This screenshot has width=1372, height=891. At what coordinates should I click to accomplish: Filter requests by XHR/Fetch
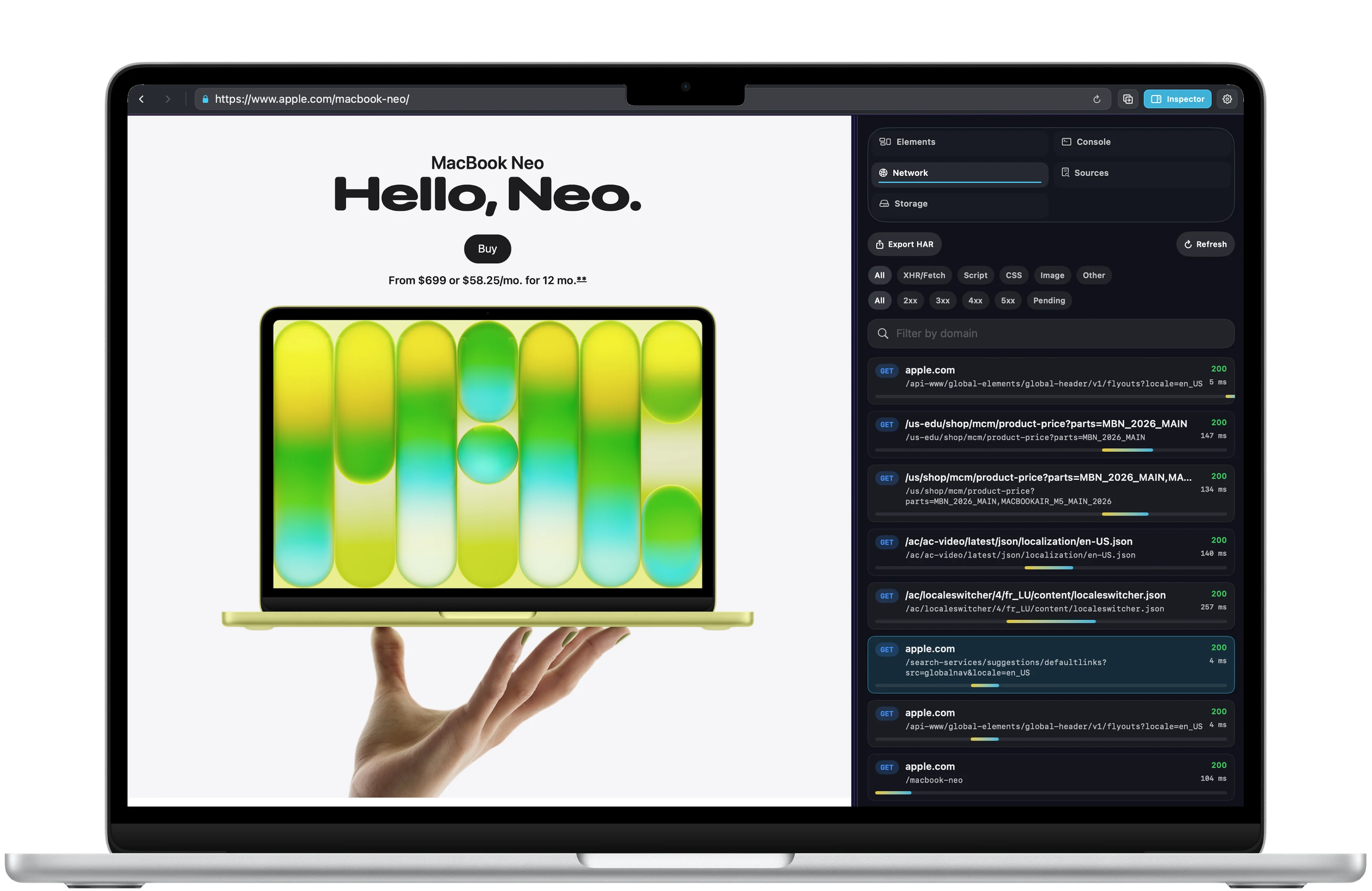click(924, 275)
